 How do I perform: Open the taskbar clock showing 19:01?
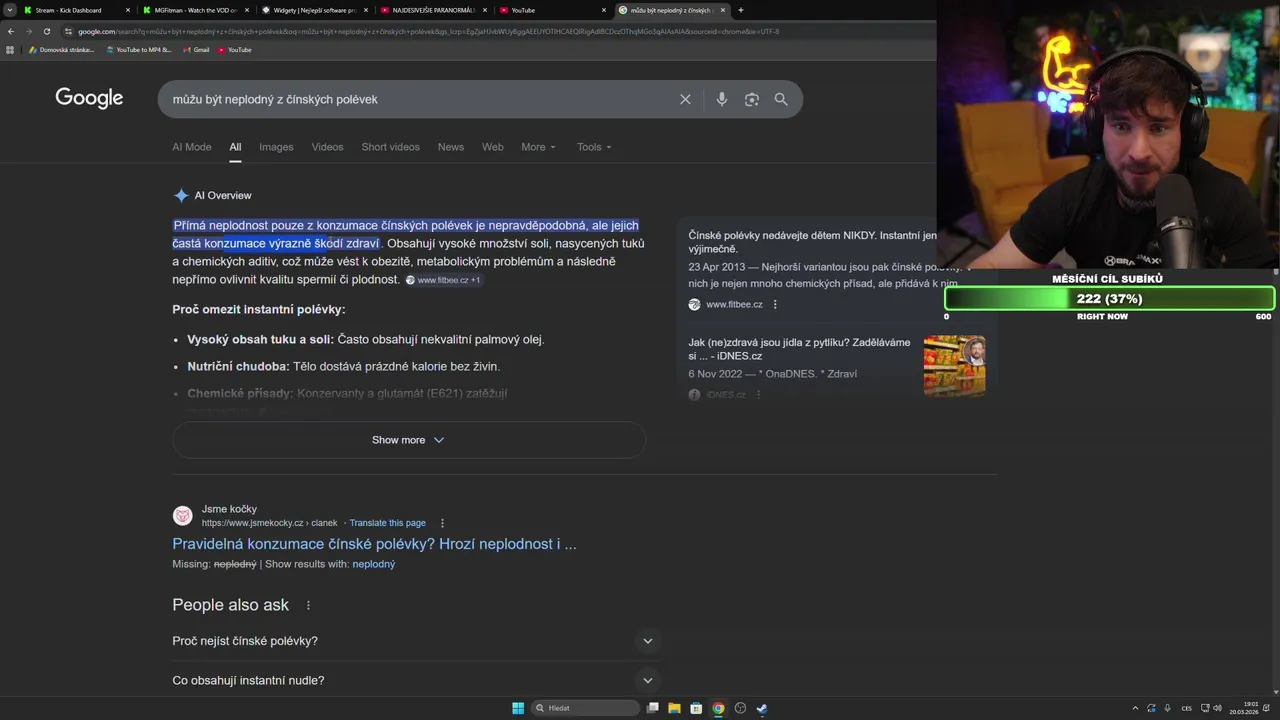coord(1245,708)
